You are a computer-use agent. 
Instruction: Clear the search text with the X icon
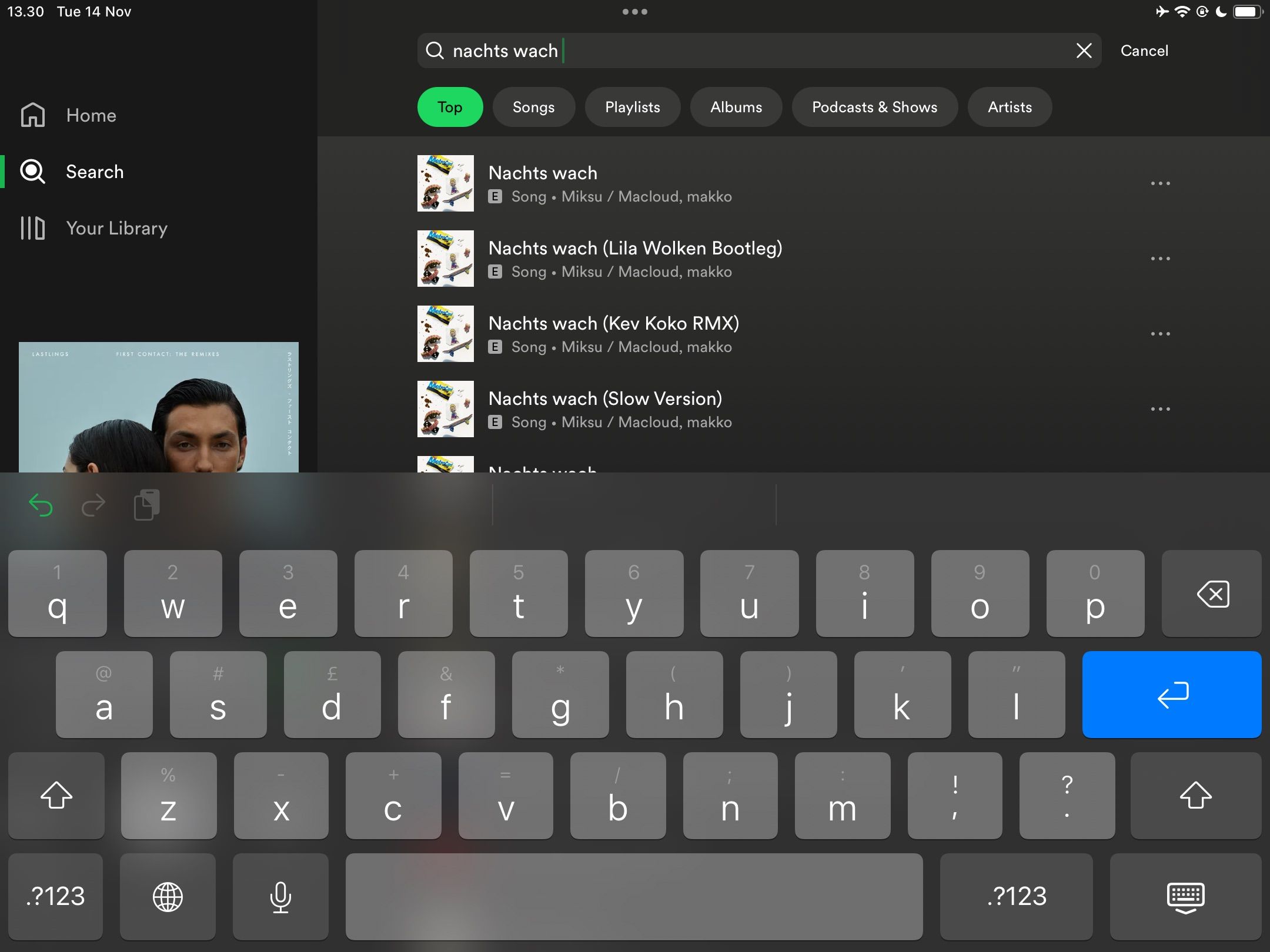(x=1085, y=51)
